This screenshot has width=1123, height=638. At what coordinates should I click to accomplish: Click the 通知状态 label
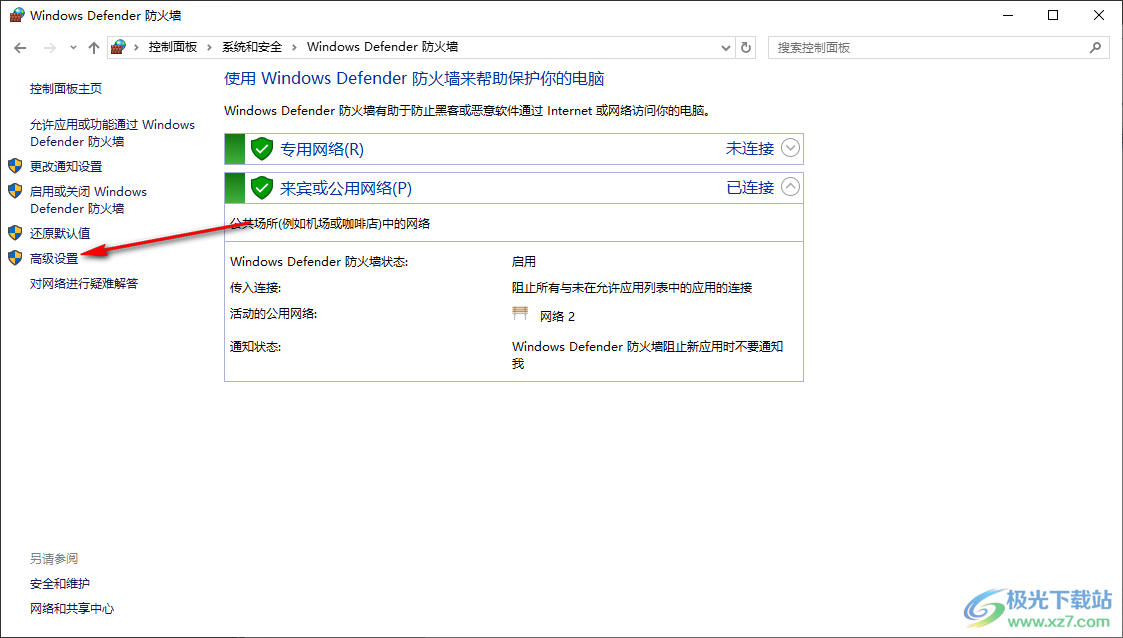[x=255, y=347]
